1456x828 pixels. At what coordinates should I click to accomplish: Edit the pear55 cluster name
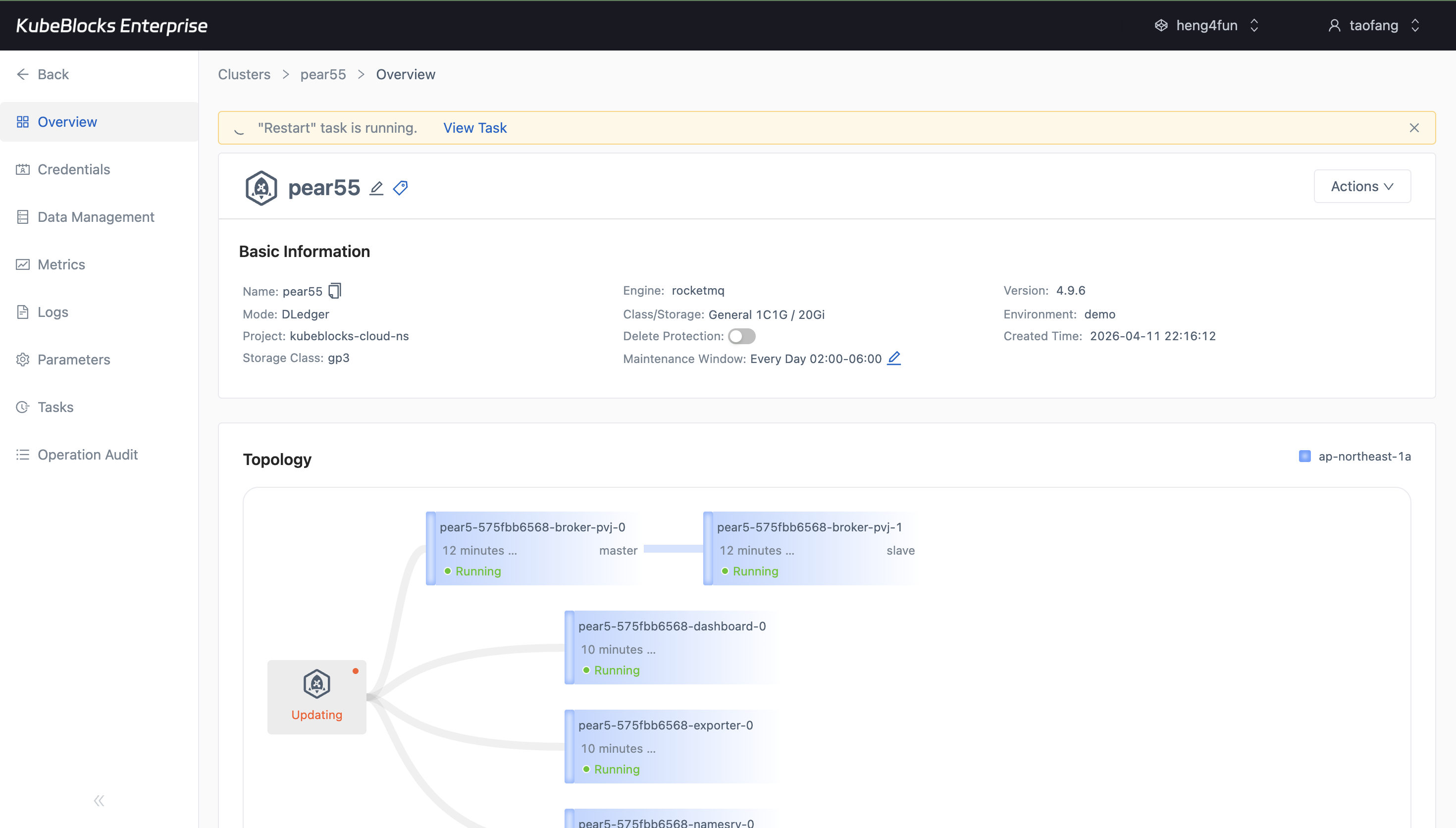pos(376,188)
